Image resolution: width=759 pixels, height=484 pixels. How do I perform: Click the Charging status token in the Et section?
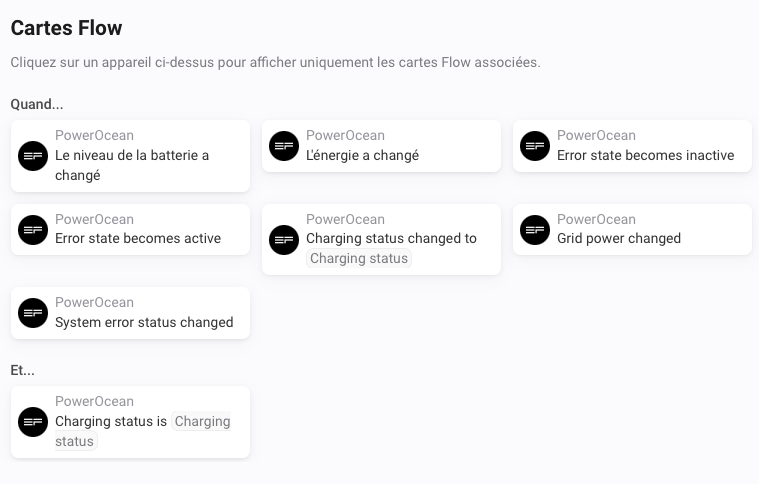(202, 422)
